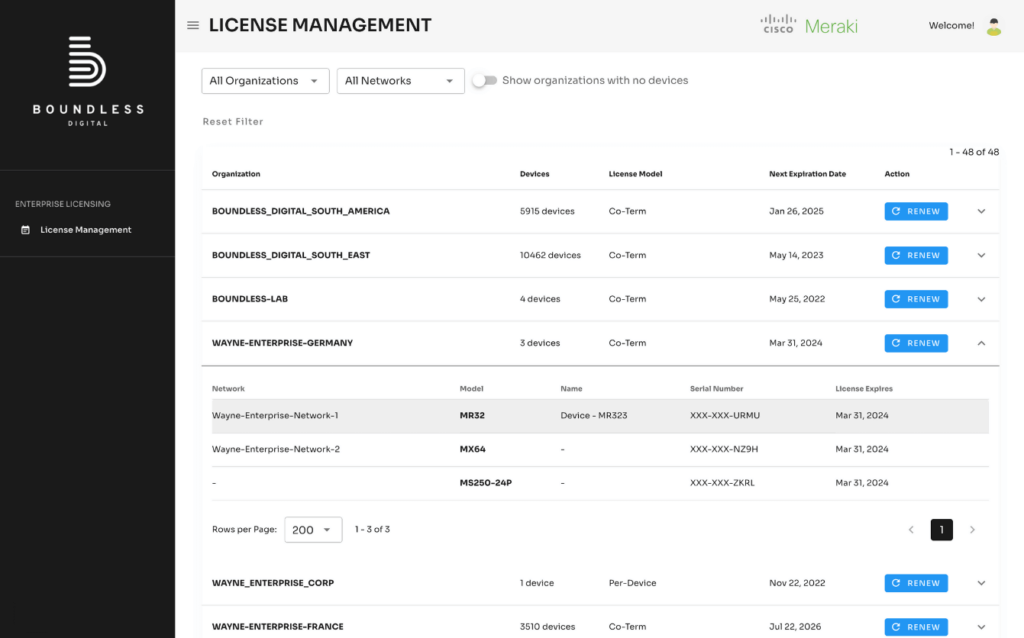
Task: Open the hamburger navigation menu
Action: 192,25
